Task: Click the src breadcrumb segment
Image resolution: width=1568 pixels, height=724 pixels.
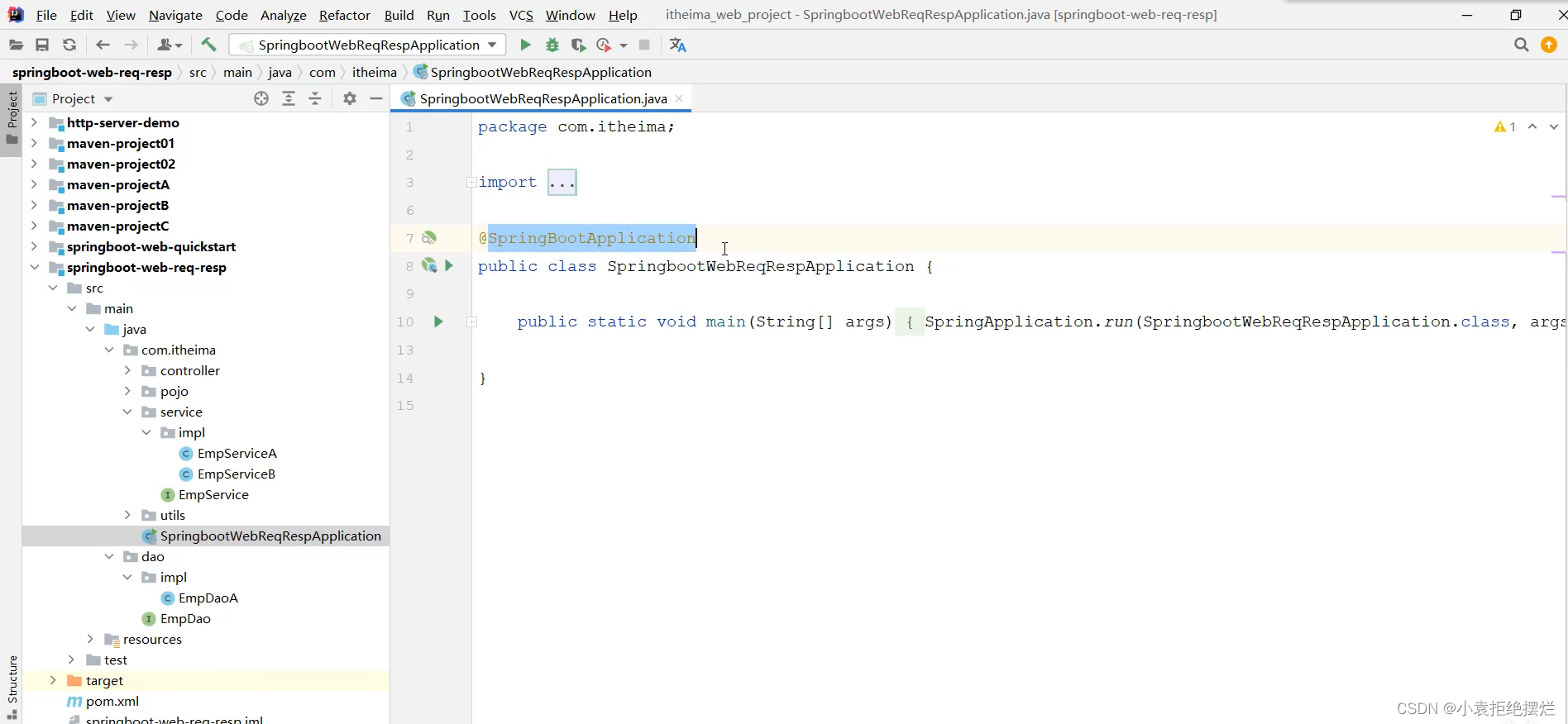Action: point(198,72)
